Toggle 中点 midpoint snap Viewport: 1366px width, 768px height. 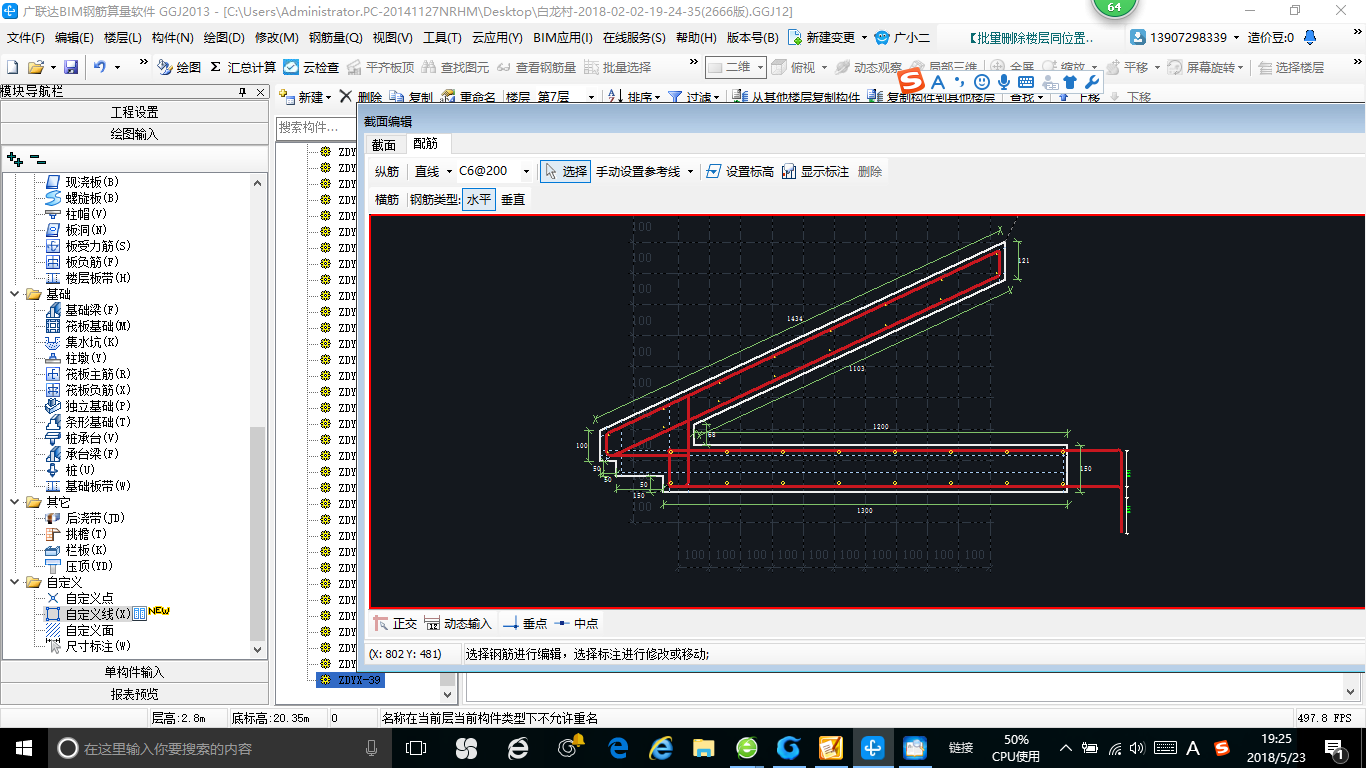tap(577, 623)
